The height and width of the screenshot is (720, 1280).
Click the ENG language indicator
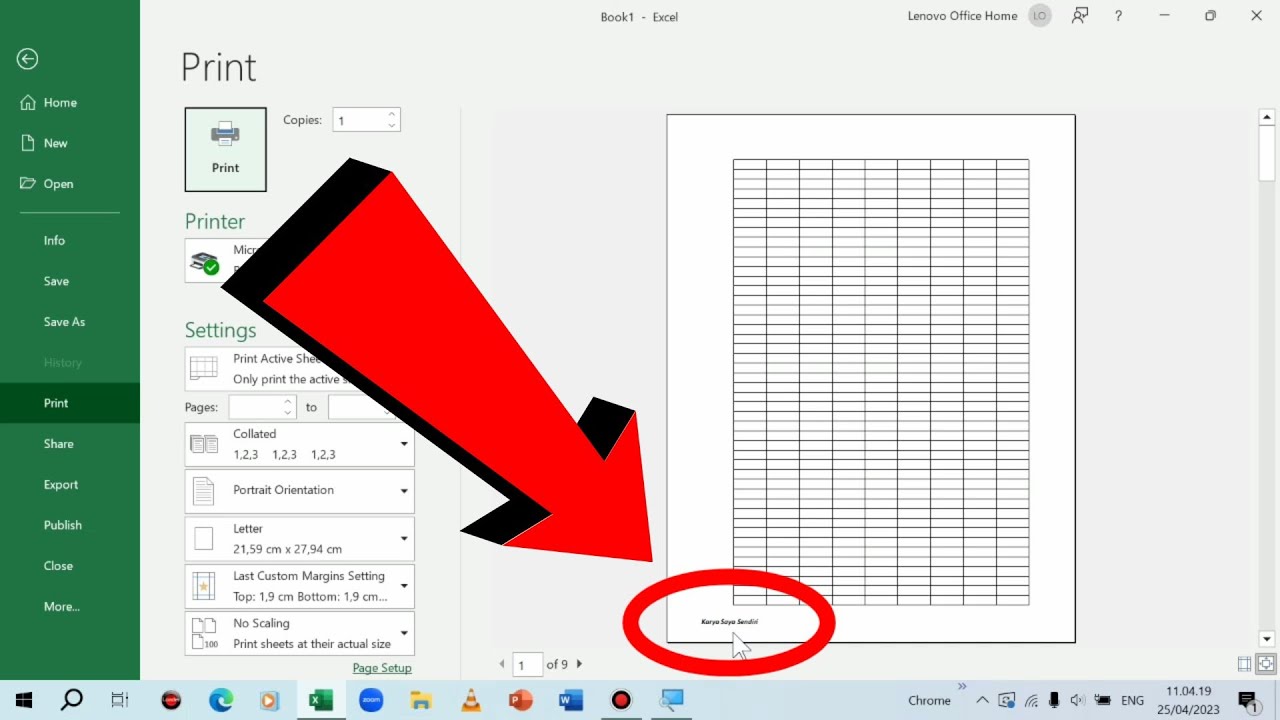click(x=1132, y=700)
